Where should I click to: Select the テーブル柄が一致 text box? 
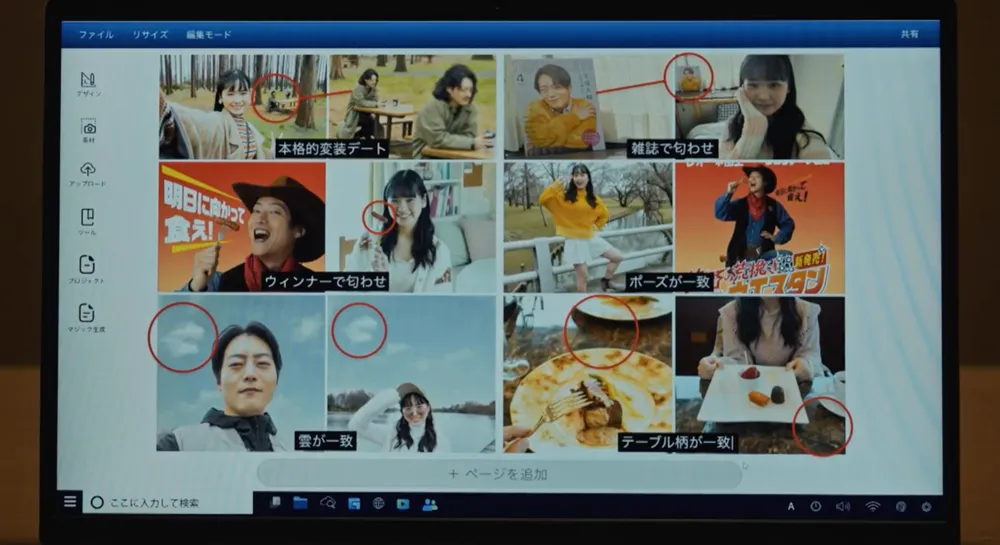point(676,441)
